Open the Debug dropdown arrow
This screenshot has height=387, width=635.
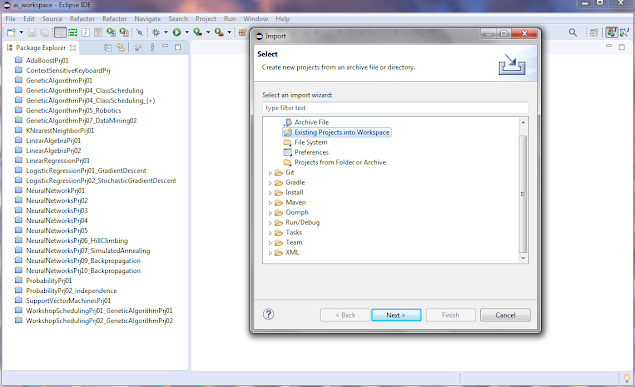[166, 32]
